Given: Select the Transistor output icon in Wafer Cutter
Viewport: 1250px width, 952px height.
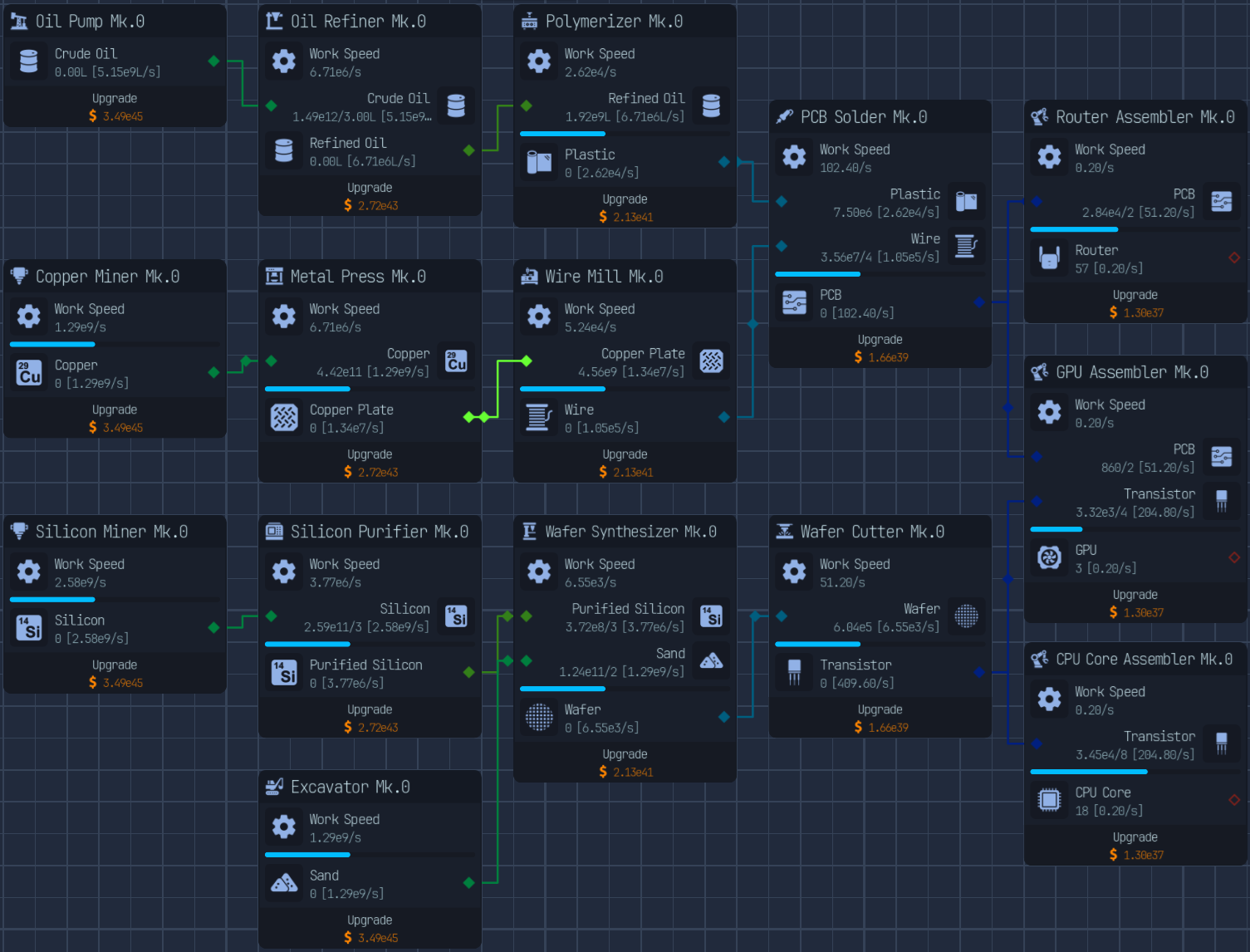Looking at the screenshot, I should coord(794,673).
